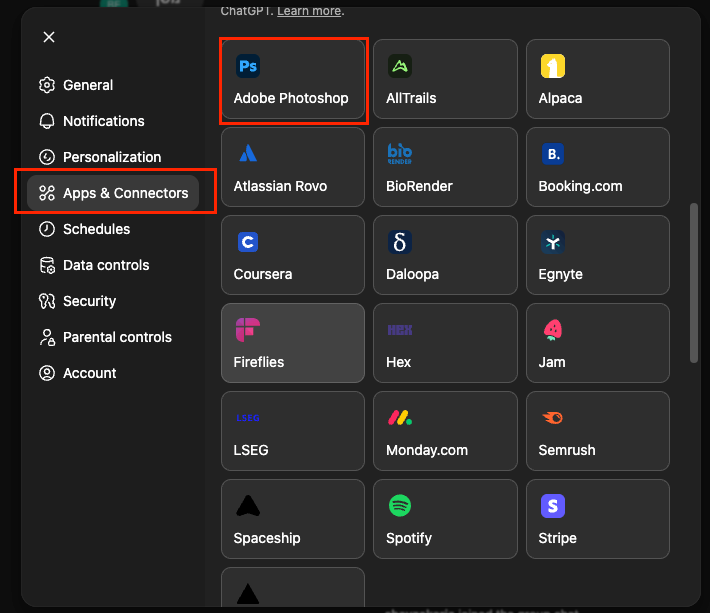The width and height of the screenshot is (710, 613).
Task: Click the Account person icon
Action: pyautogui.click(x=47, y=373)
